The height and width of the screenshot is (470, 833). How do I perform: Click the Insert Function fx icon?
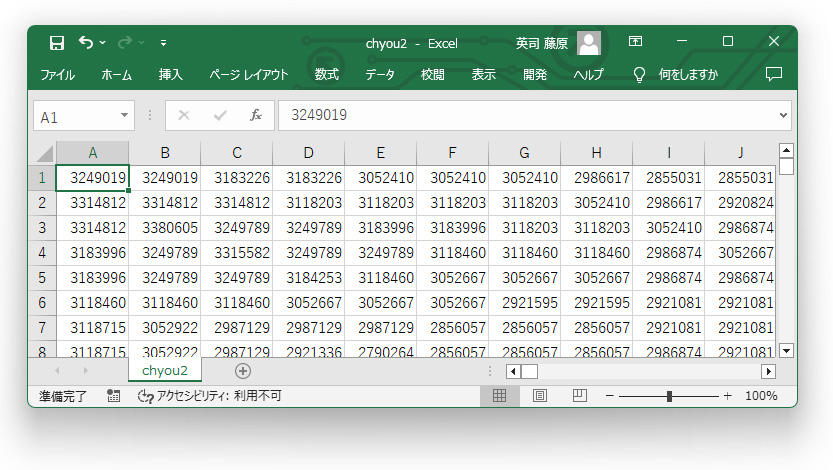[256, 115]
